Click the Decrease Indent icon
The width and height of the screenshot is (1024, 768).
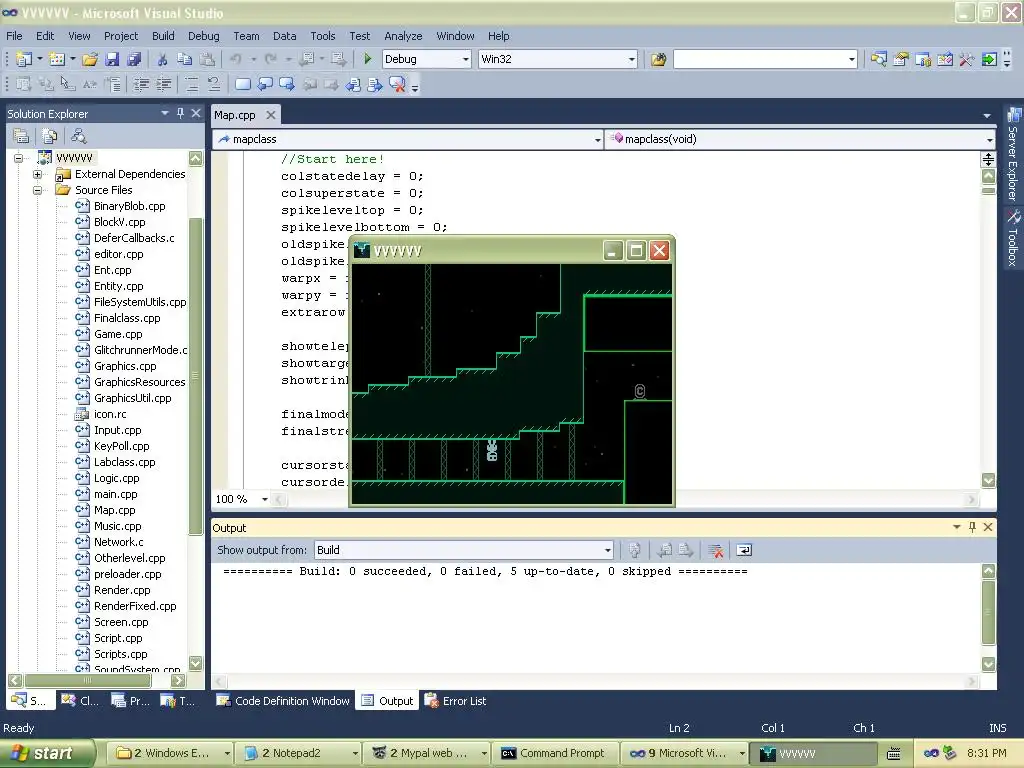tap(141, 84)
